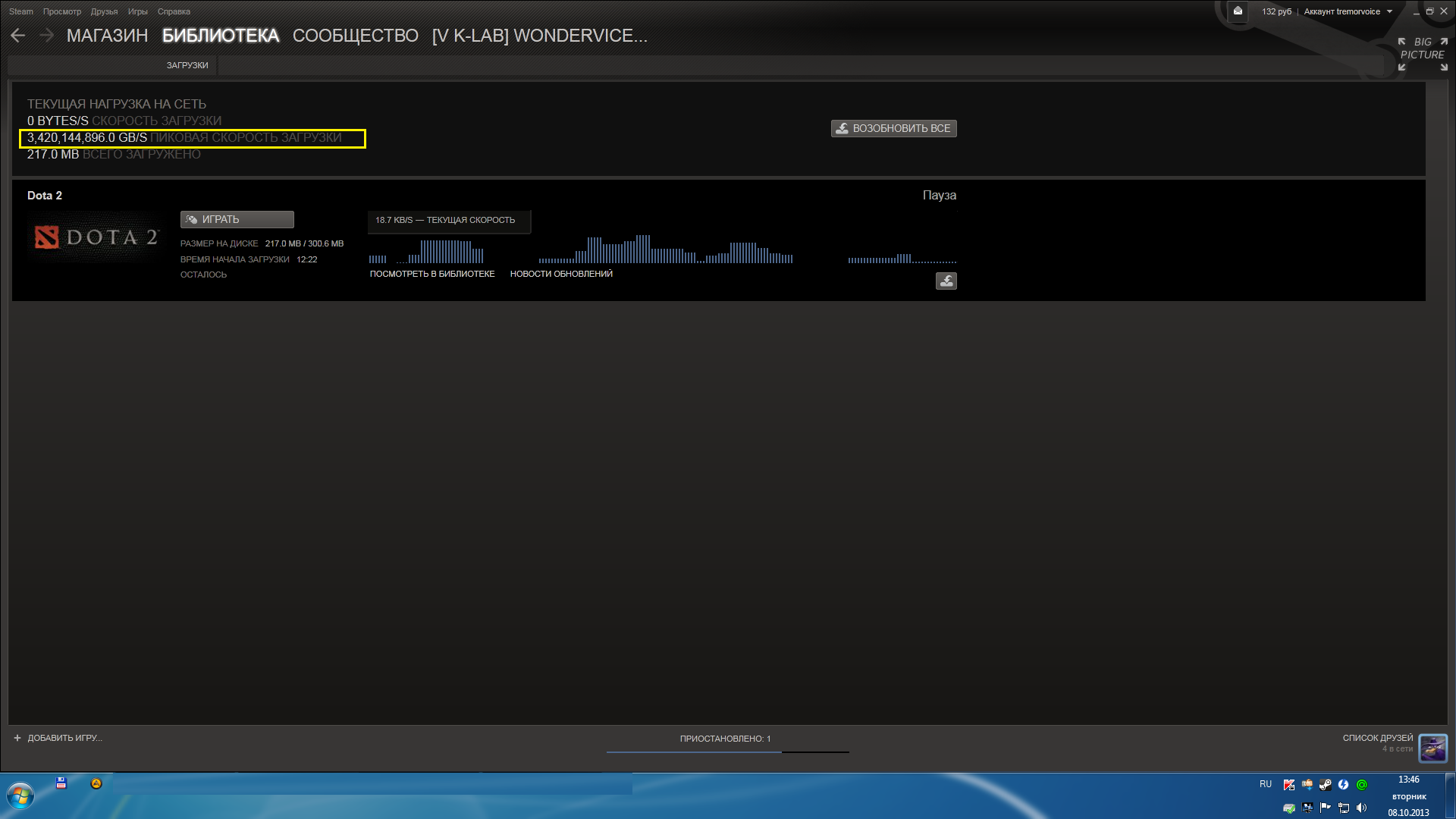Click the 18.7 KB/S текущая скорость label
The height and width of the screenshot is (819, 1456).
click(x=445, y=220)
